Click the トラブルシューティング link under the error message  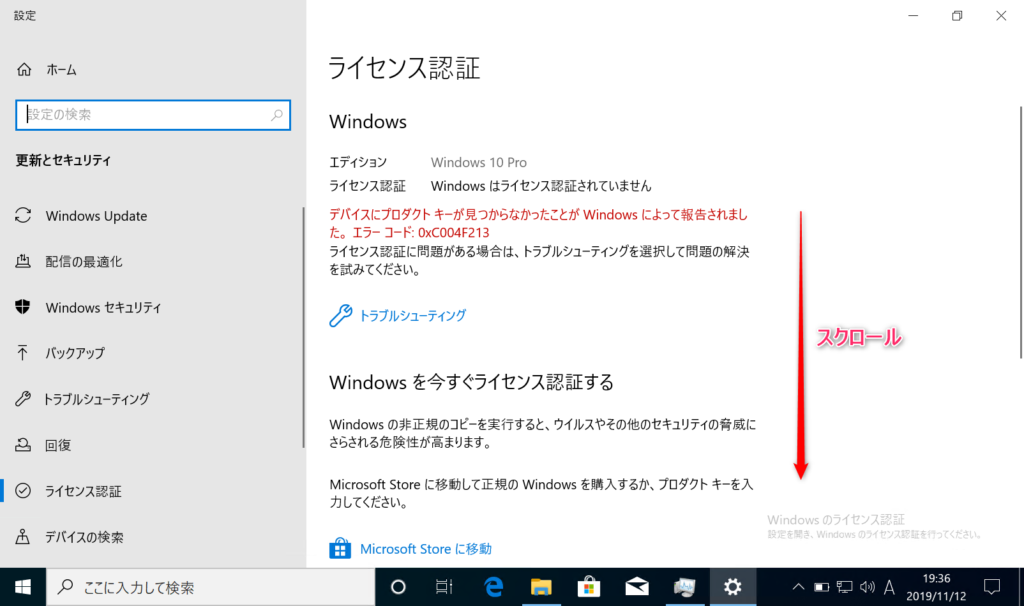(413, 315)
